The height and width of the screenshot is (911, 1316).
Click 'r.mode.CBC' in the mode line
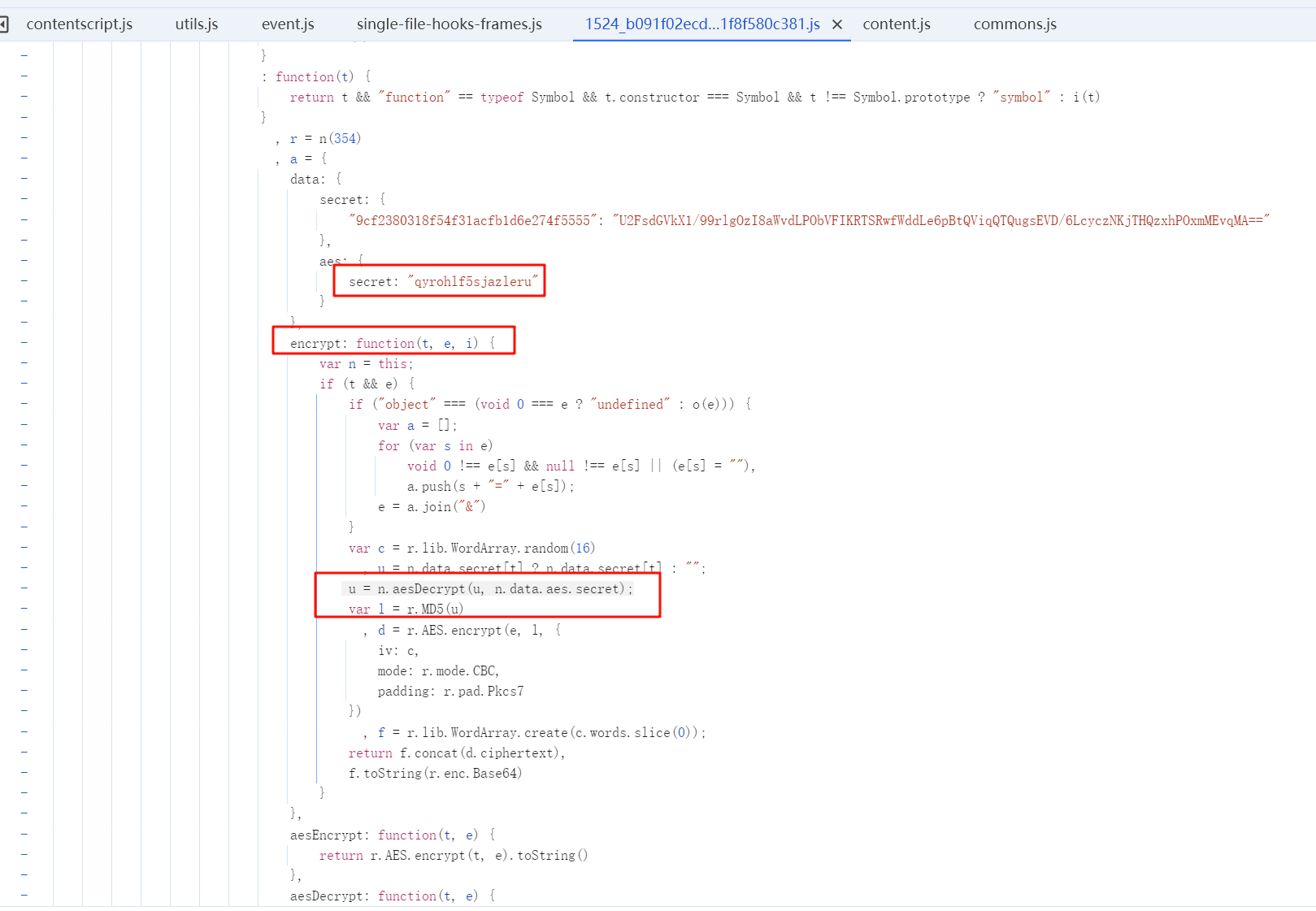459,670
